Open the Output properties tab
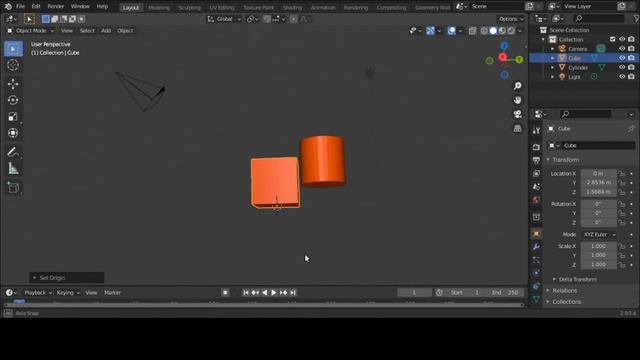The width and height of the screenshot is (640, 360). (x=536, y=160)
